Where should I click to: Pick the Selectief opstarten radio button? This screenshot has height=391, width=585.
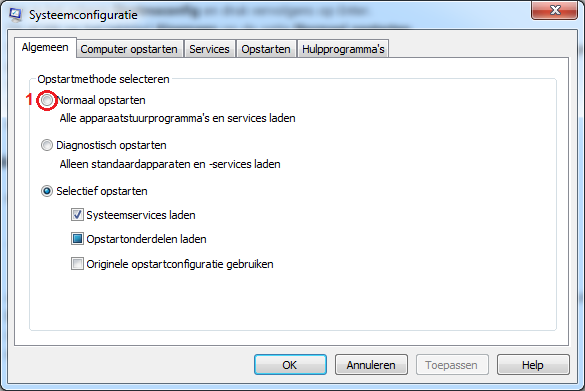(x=47, y=191)
